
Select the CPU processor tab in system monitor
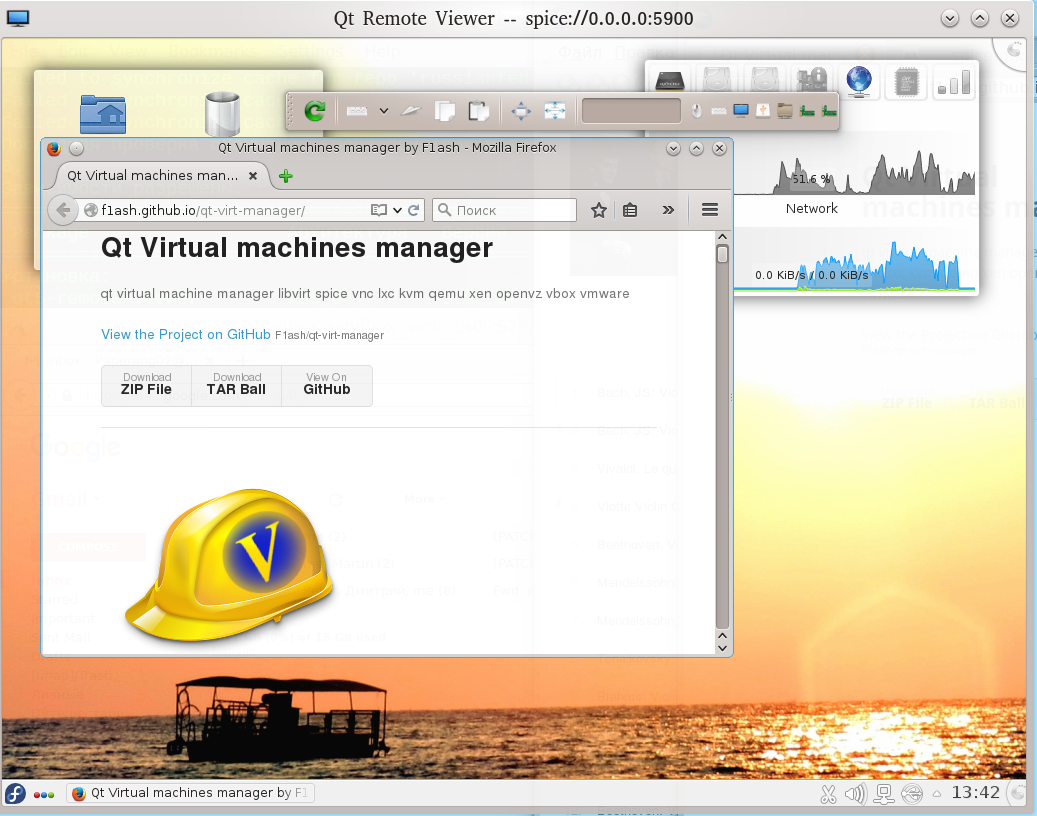point(906,83)
